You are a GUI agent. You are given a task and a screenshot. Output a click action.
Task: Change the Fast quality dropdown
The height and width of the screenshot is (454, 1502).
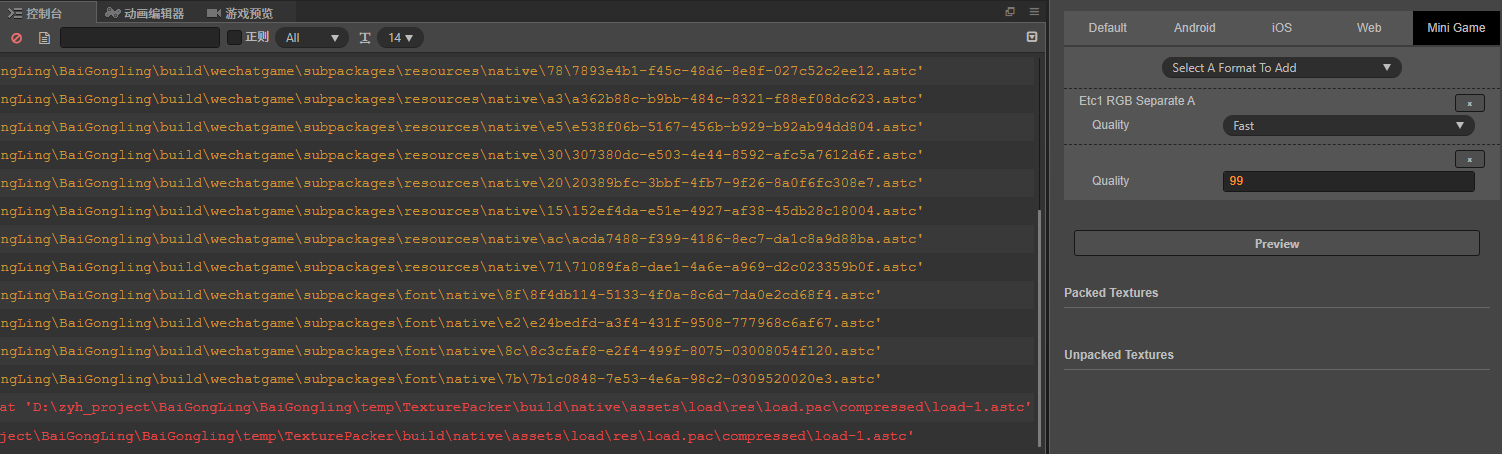pyautogui.click(x=1348, y=126)
